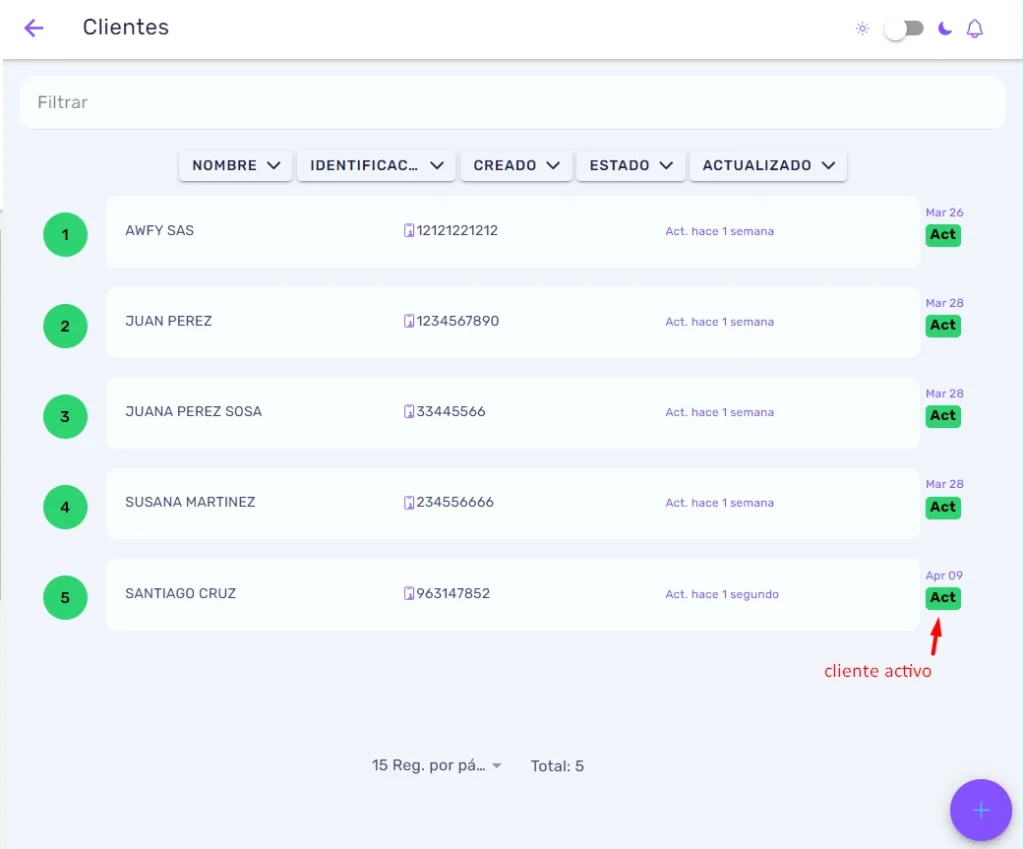Open the 15 Reg. por pá... dropdown
Viewport: 1024px width, 849px height.
point(436,765)
